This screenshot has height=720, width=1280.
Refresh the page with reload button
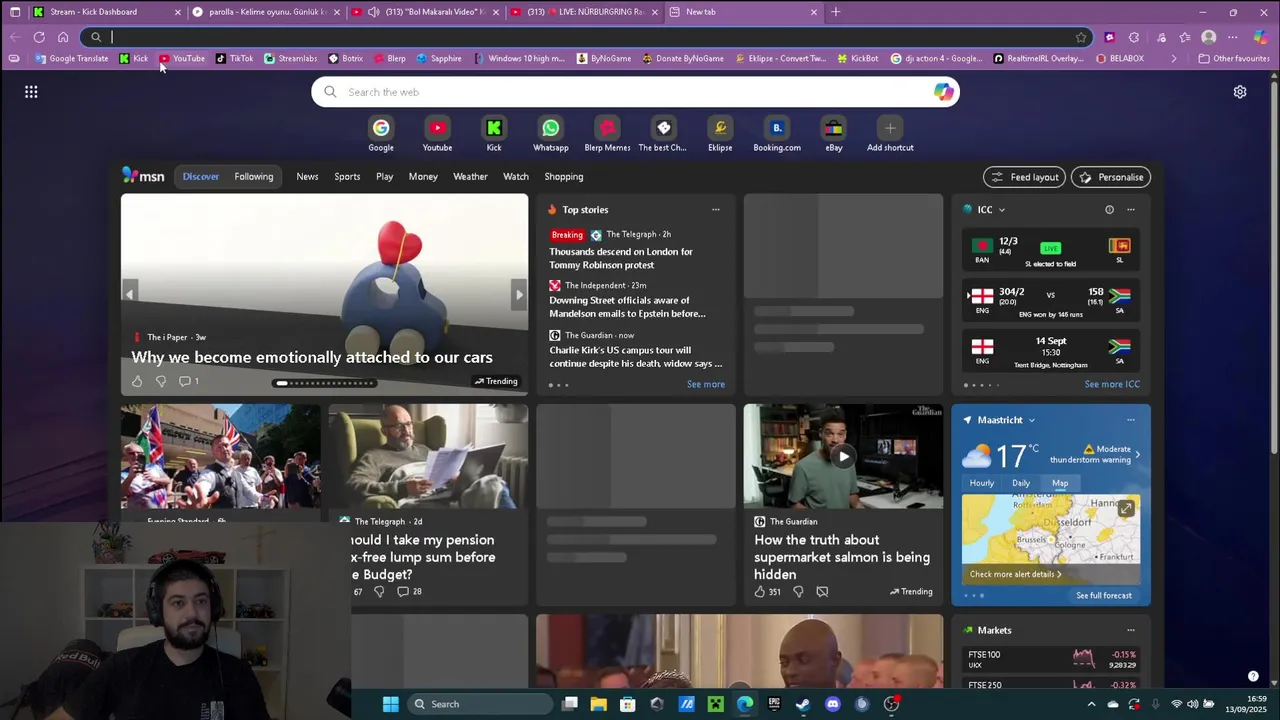coord(39,37)
